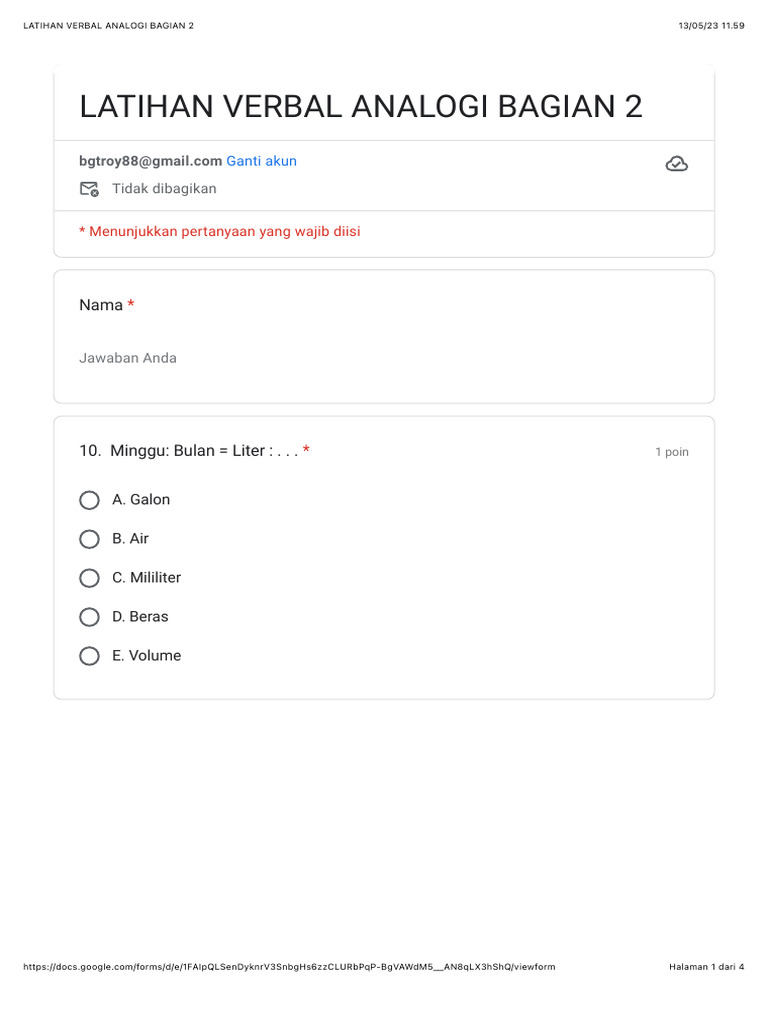
Task: Click the Halaman 1 dari 4 page indicator
Action: click(x=706, y=967)
